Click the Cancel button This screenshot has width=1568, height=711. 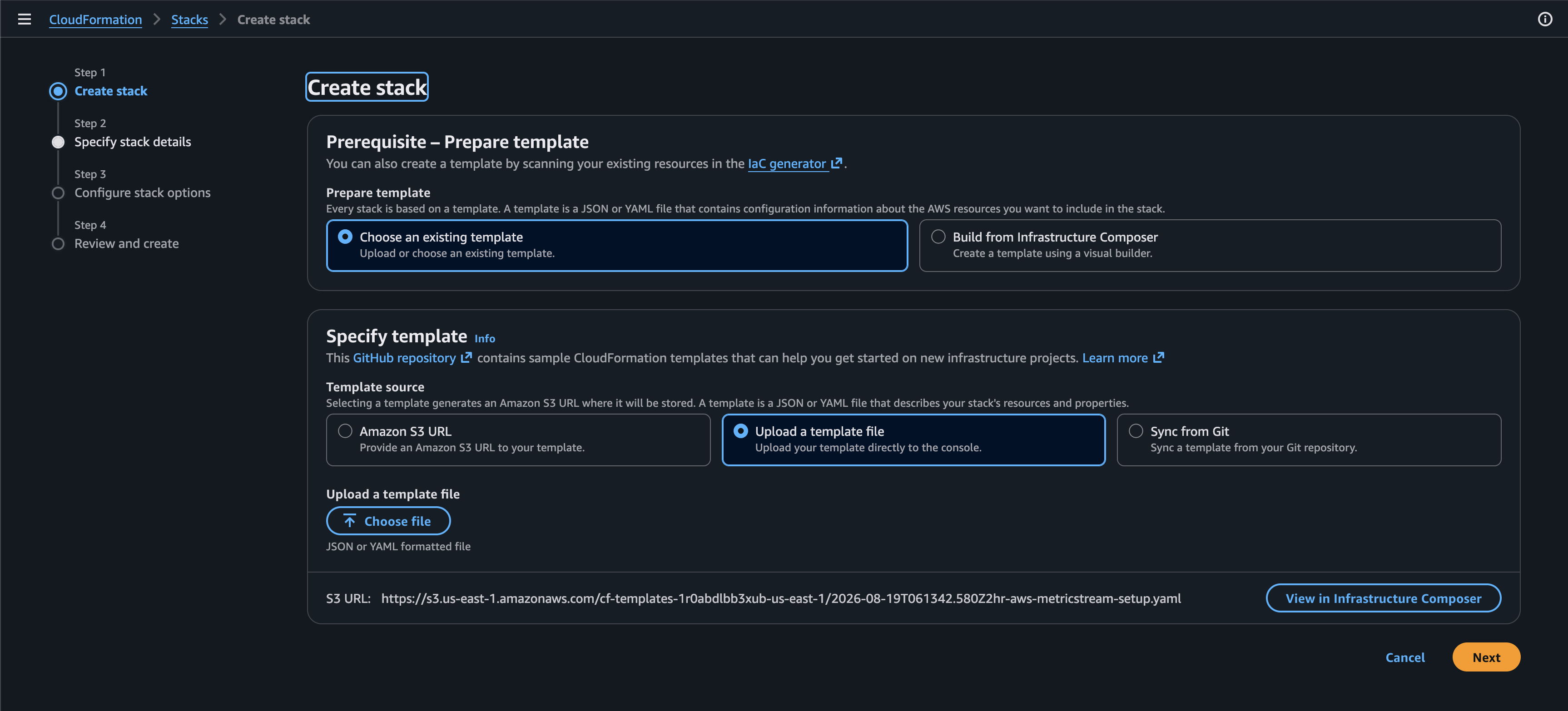point(1405,657)
